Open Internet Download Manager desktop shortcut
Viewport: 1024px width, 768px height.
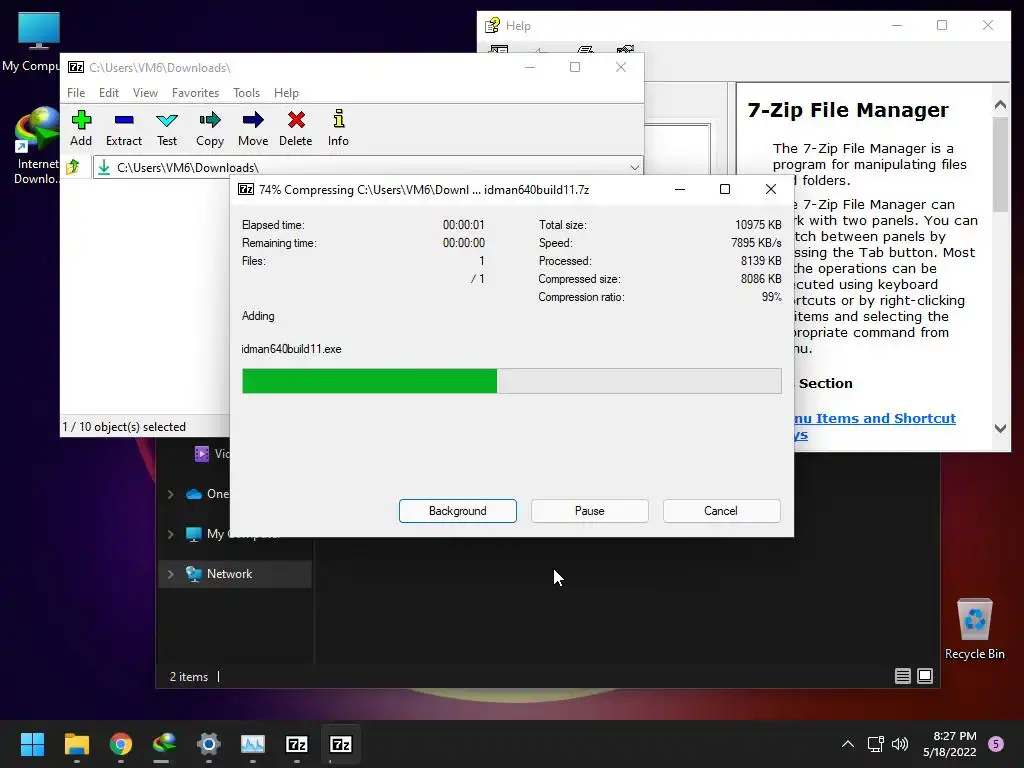[37, 146]
